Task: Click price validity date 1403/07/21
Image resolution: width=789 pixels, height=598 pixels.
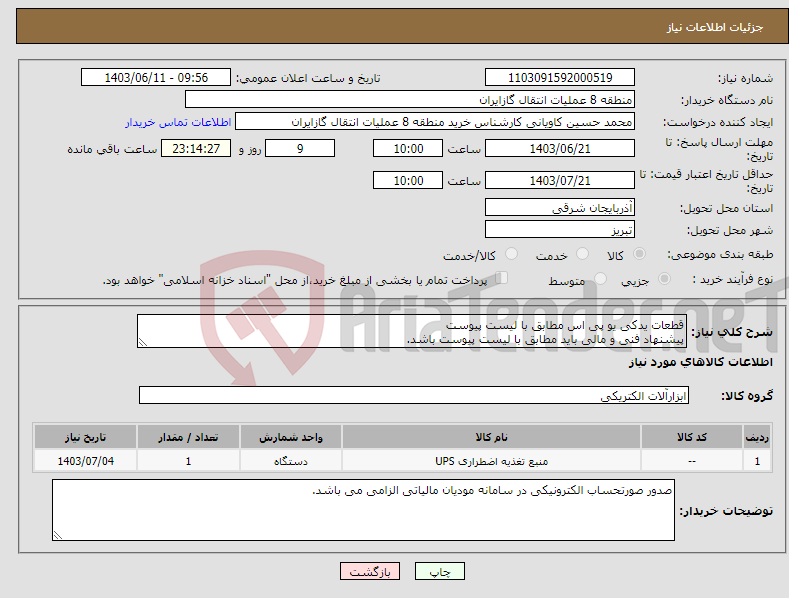Action: [560, 180]
